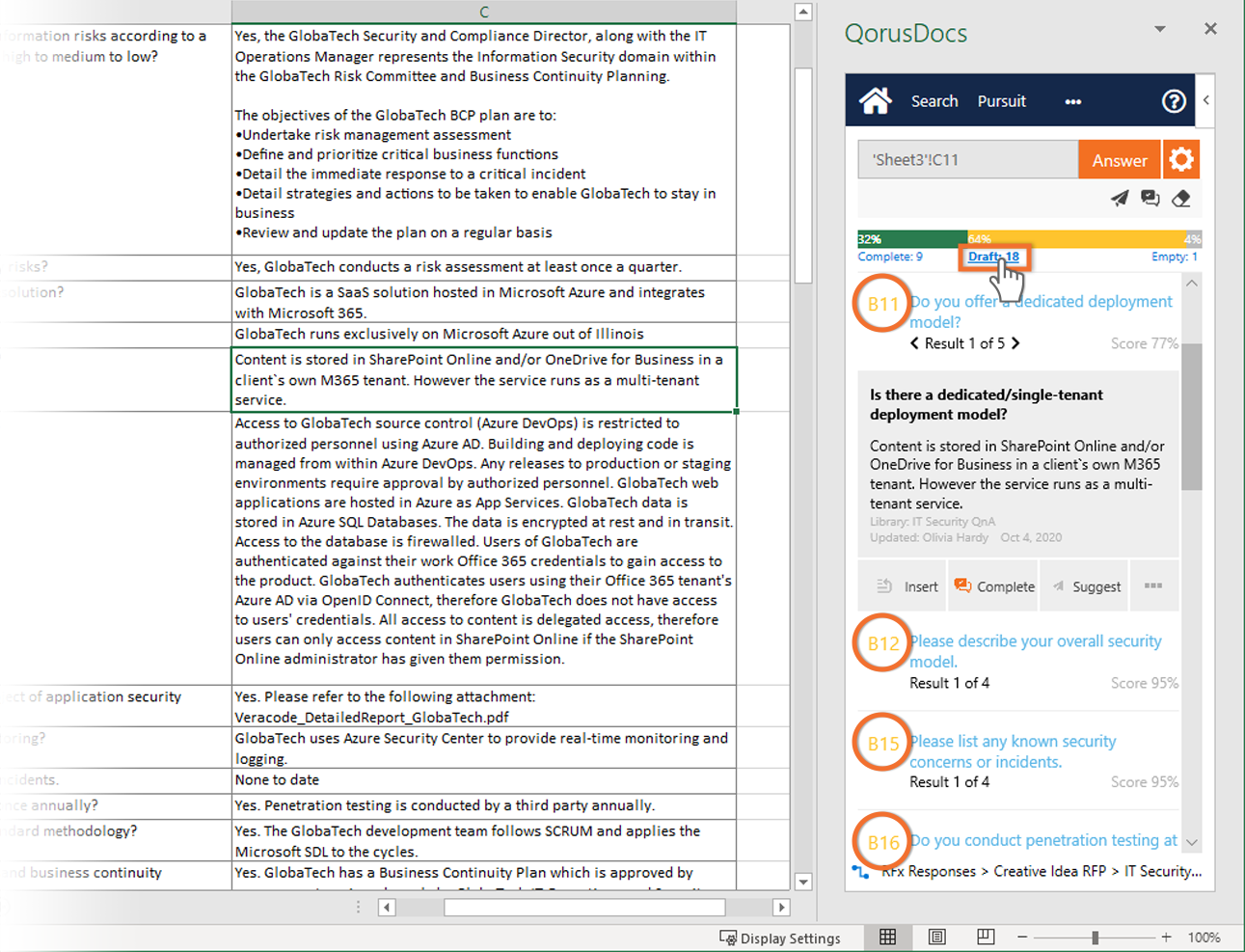Click the eraser clear icon
This screenshot has height=952, width=1245.
tap(1181, 199)
